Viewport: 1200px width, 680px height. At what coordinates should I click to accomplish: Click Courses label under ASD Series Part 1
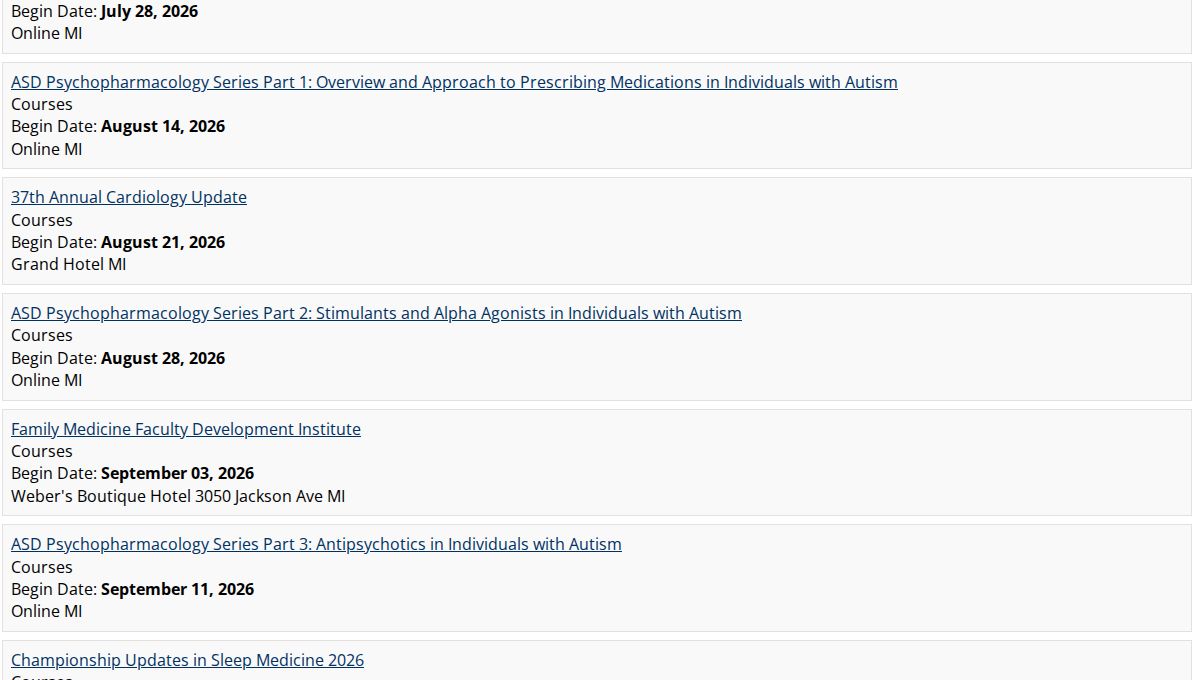click(x=42, y=104)
